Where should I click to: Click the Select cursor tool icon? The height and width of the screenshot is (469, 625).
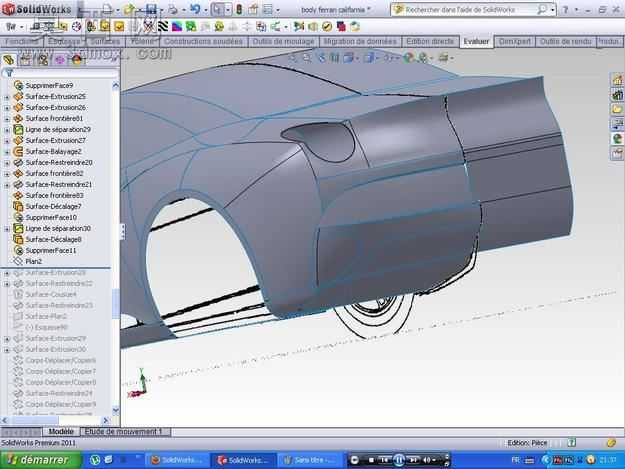coord(217,9)
